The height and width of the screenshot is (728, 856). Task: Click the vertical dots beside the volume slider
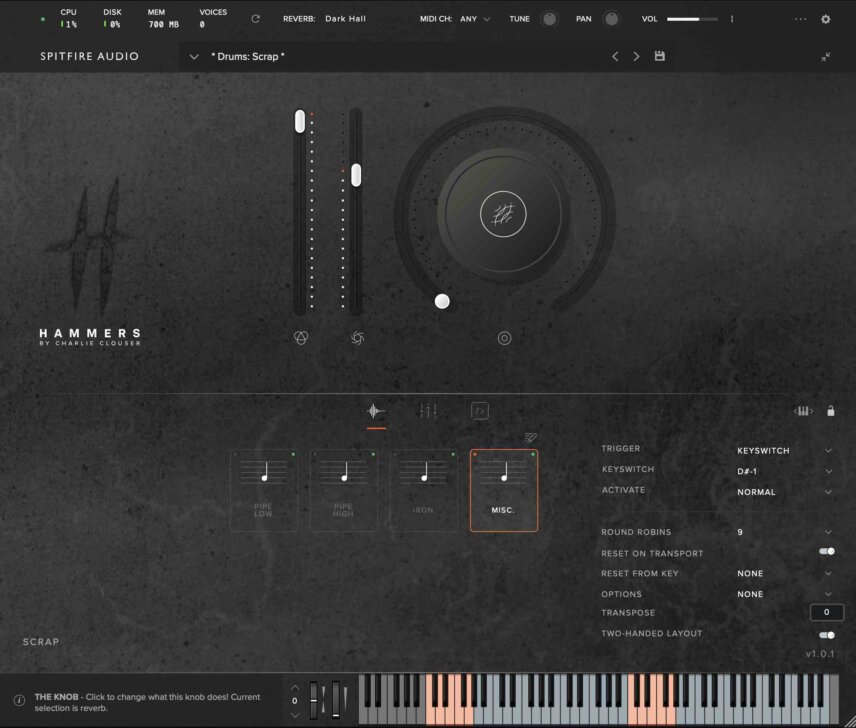(732, 19)
